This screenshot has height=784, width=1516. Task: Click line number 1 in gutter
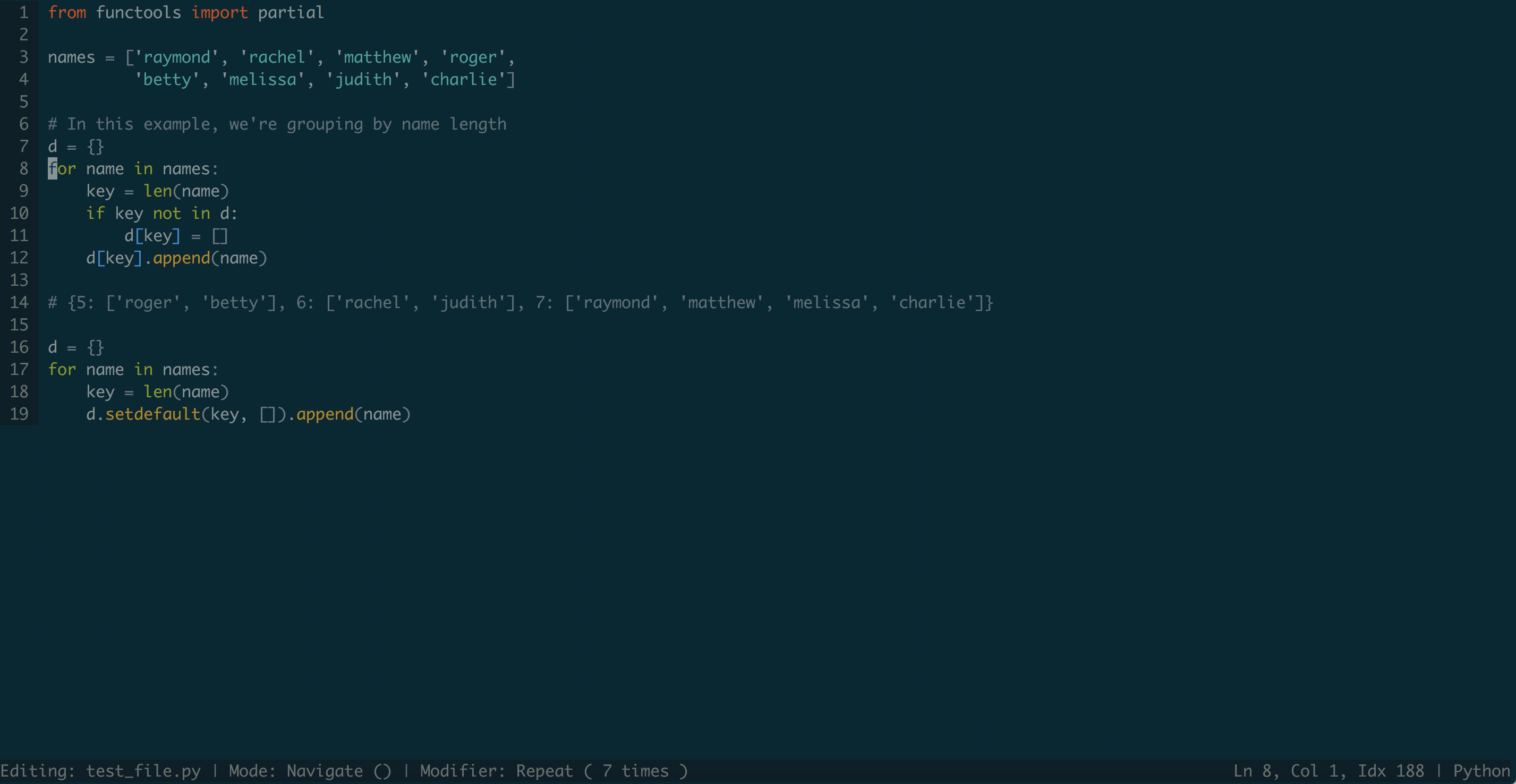point(23,12)
